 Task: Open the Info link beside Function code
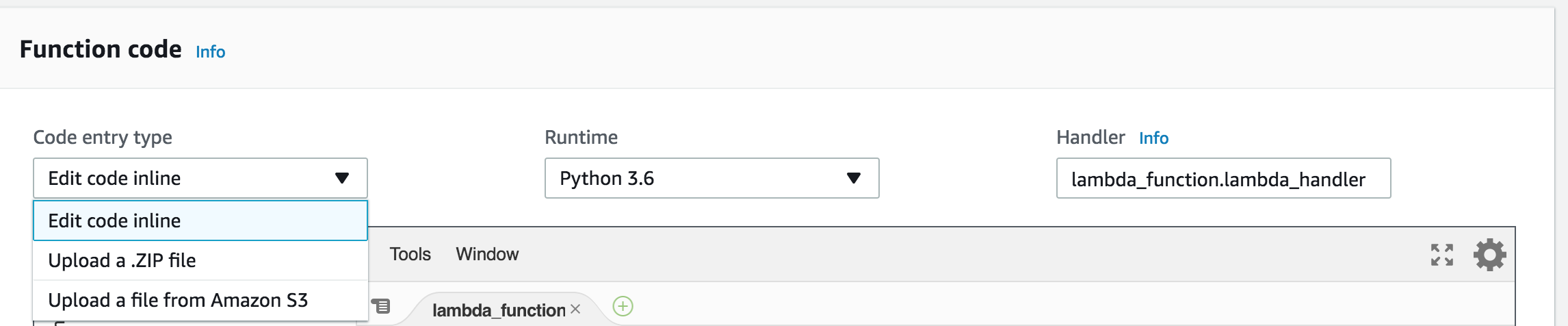pyautogui.click(x=210, y=51)
